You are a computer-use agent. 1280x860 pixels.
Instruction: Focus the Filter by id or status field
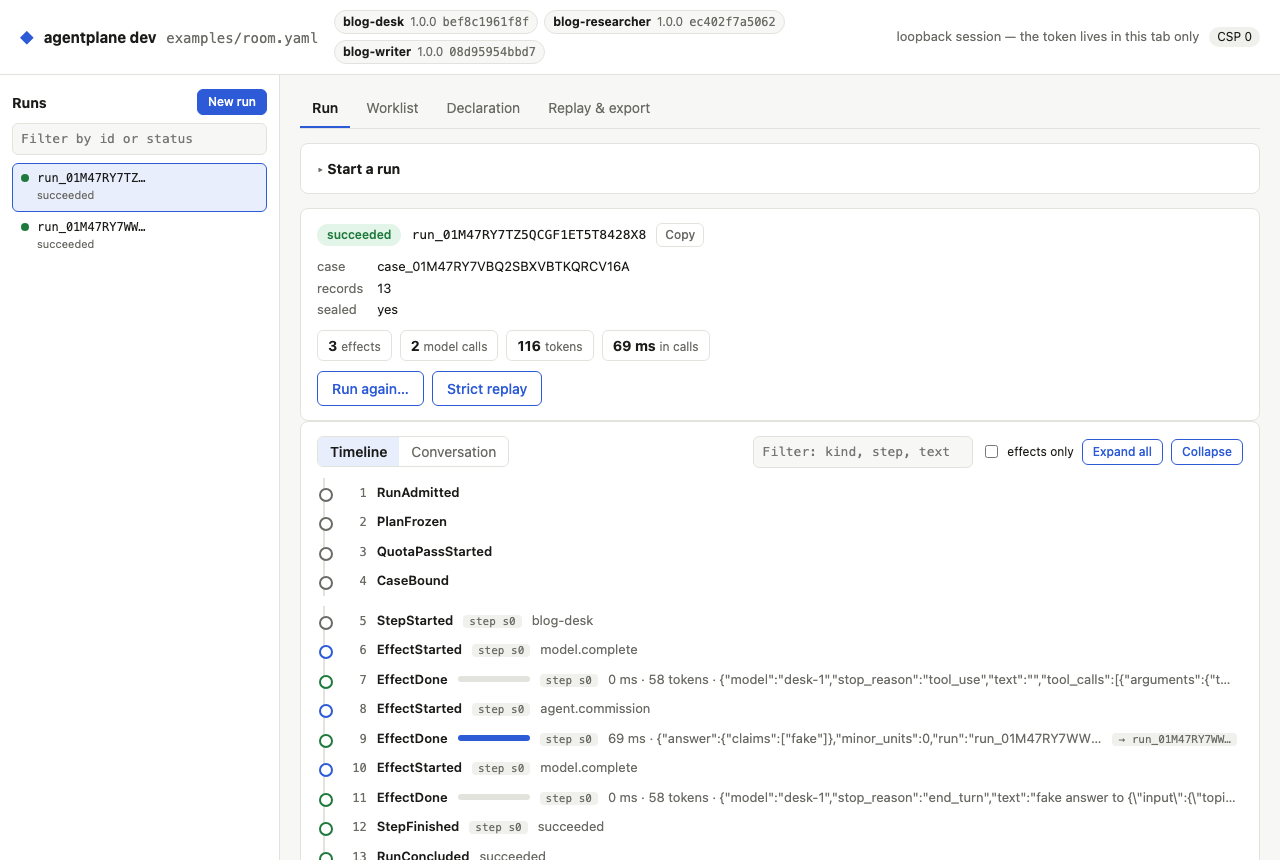[x=139, y=139]
